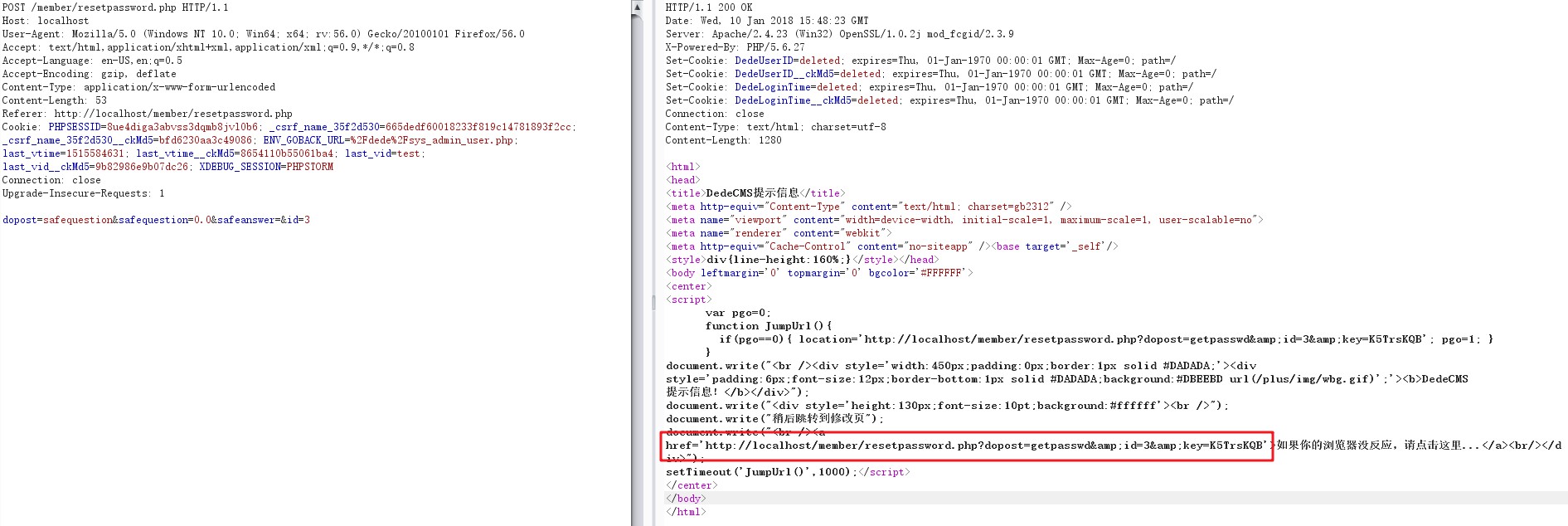Click document.write 稍后跳转到修改页 line
This screenshot has width=1568, height=526.
pos(775,419)
